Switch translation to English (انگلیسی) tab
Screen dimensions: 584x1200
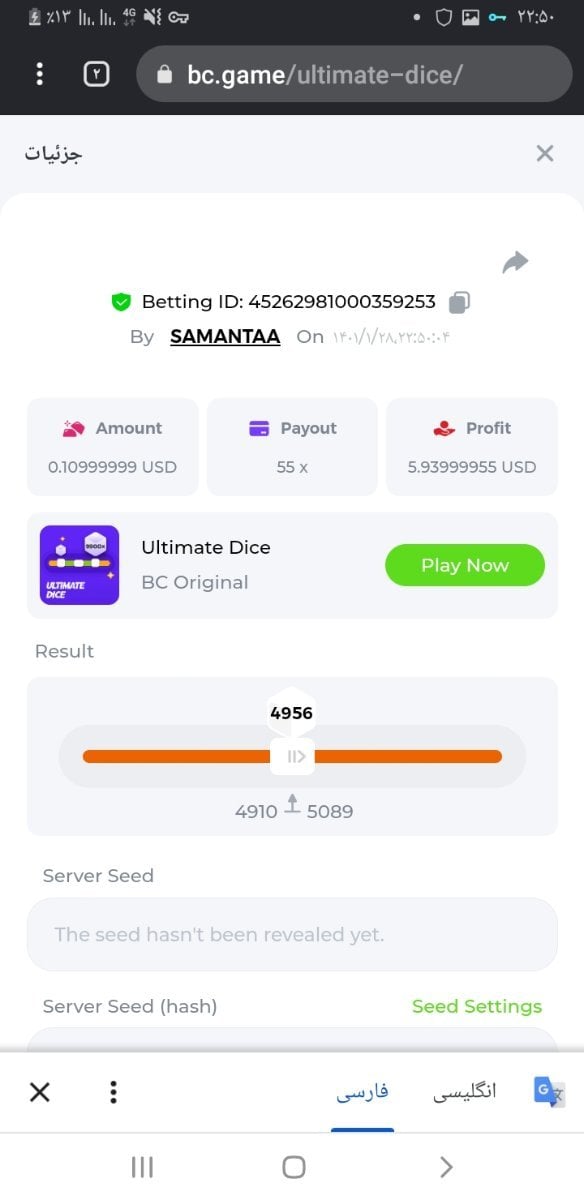click(x=464, y=1092)
